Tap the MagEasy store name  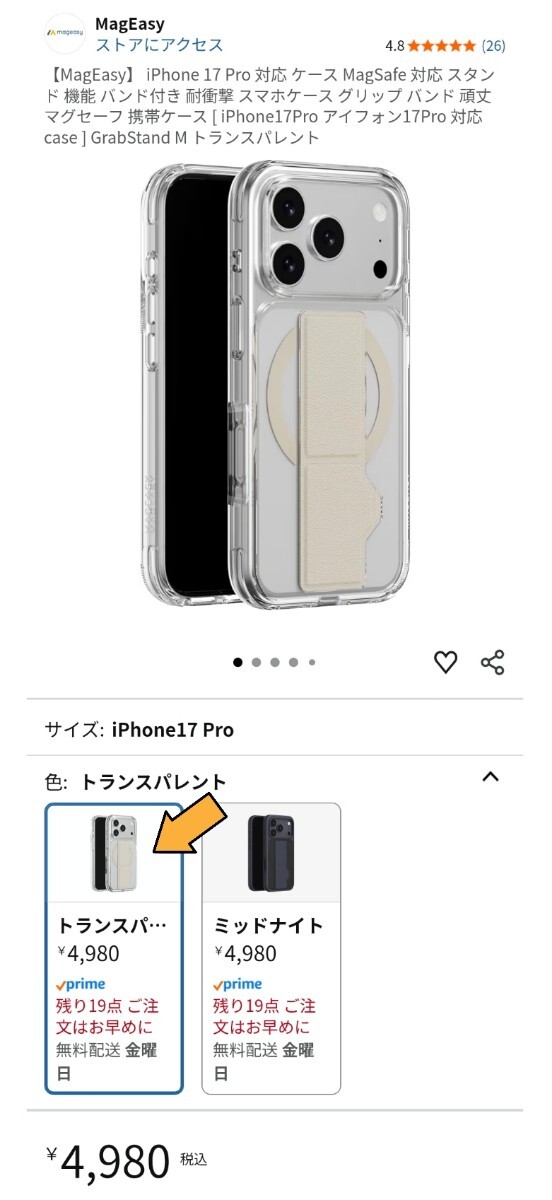tap(130, 23)
